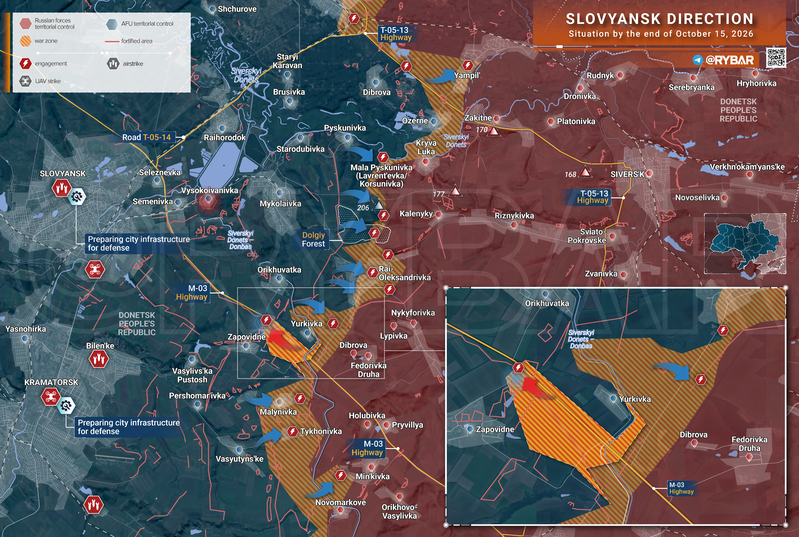
Task: Click the Shchurove town label
Action: [x=237, y=9]
